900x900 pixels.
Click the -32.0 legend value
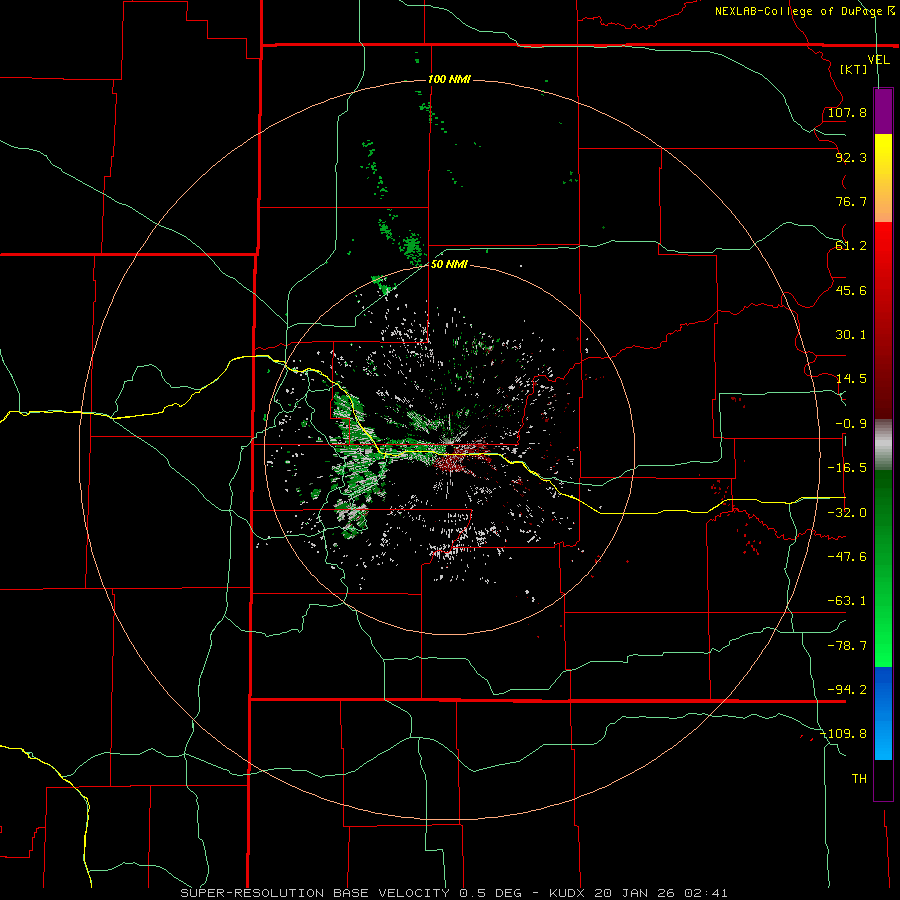[x=847, y=513]
